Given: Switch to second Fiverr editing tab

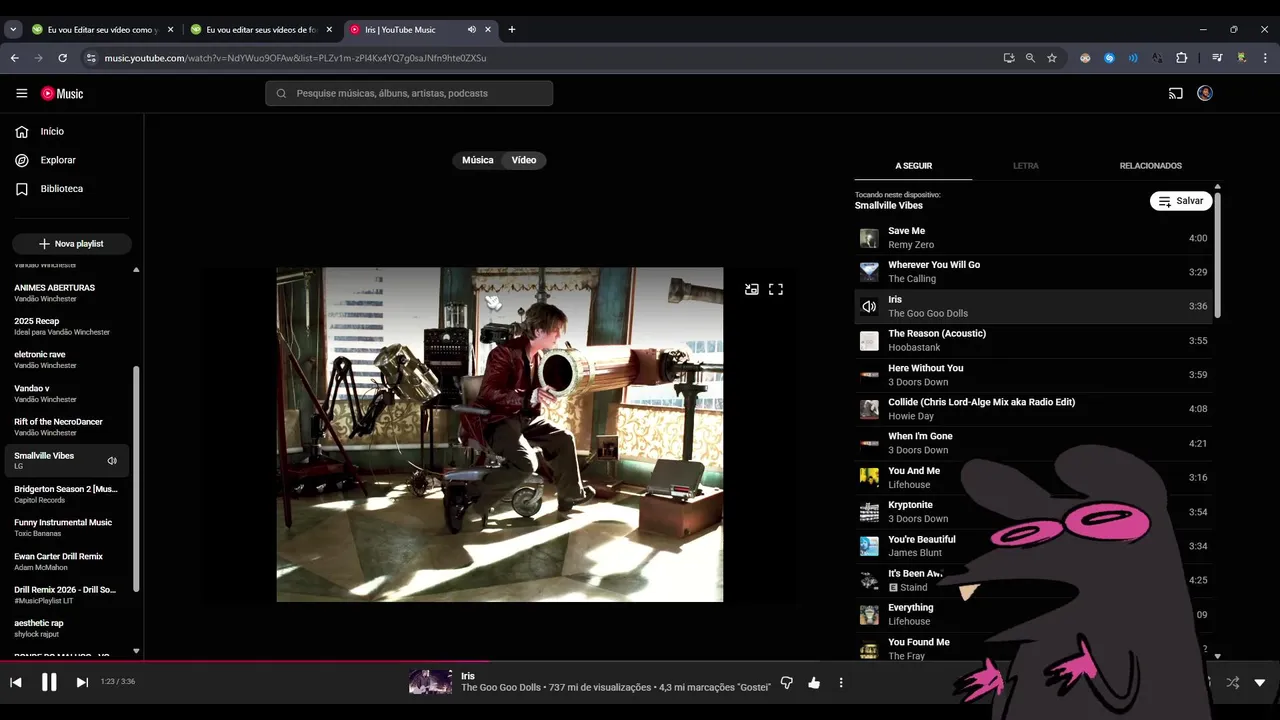Looking at the screenshot, I should (x=261, y=30).
